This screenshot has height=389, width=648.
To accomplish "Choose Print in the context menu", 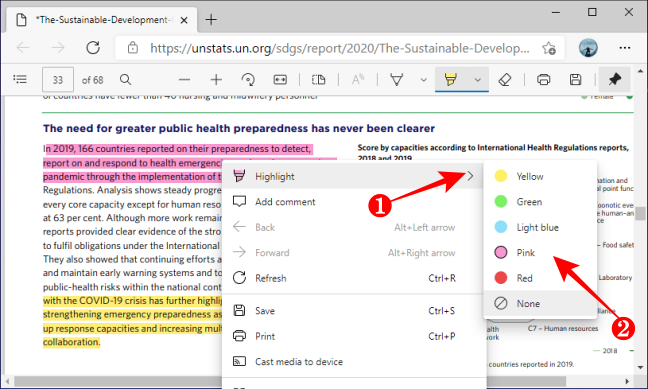I will coord(353,336).
